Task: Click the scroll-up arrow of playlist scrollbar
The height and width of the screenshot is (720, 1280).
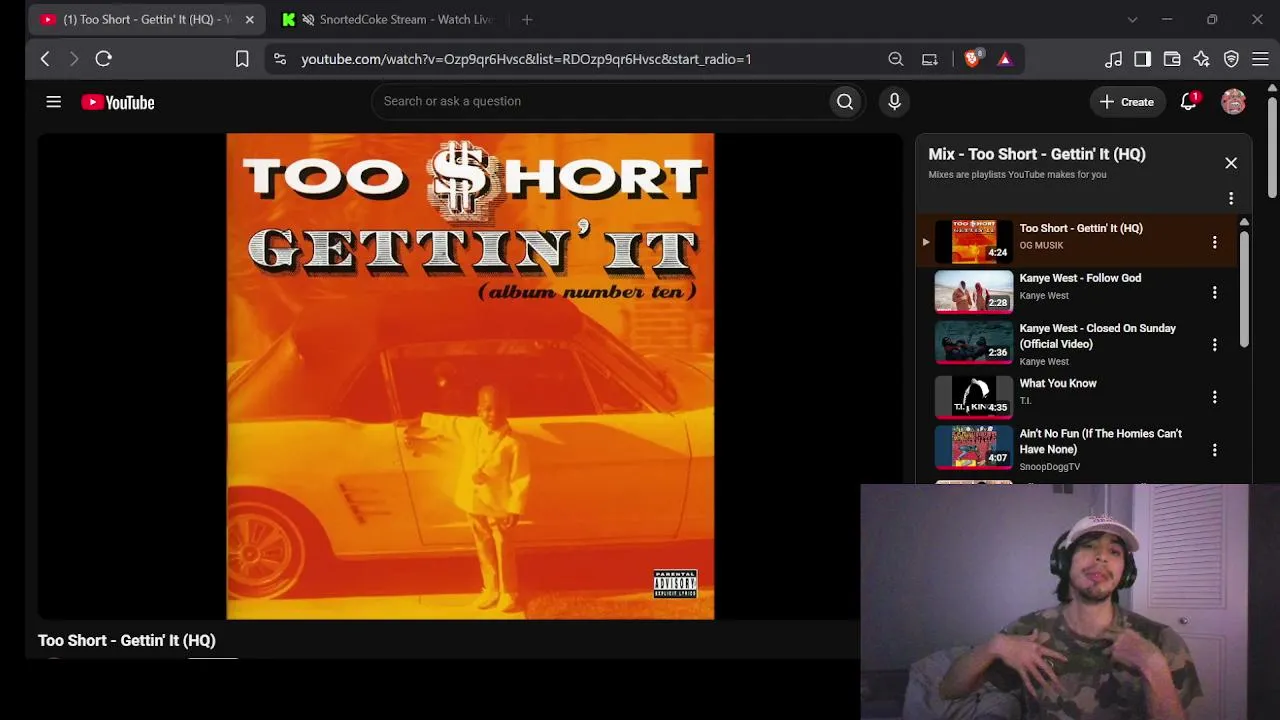Action: click(1244, 222)
